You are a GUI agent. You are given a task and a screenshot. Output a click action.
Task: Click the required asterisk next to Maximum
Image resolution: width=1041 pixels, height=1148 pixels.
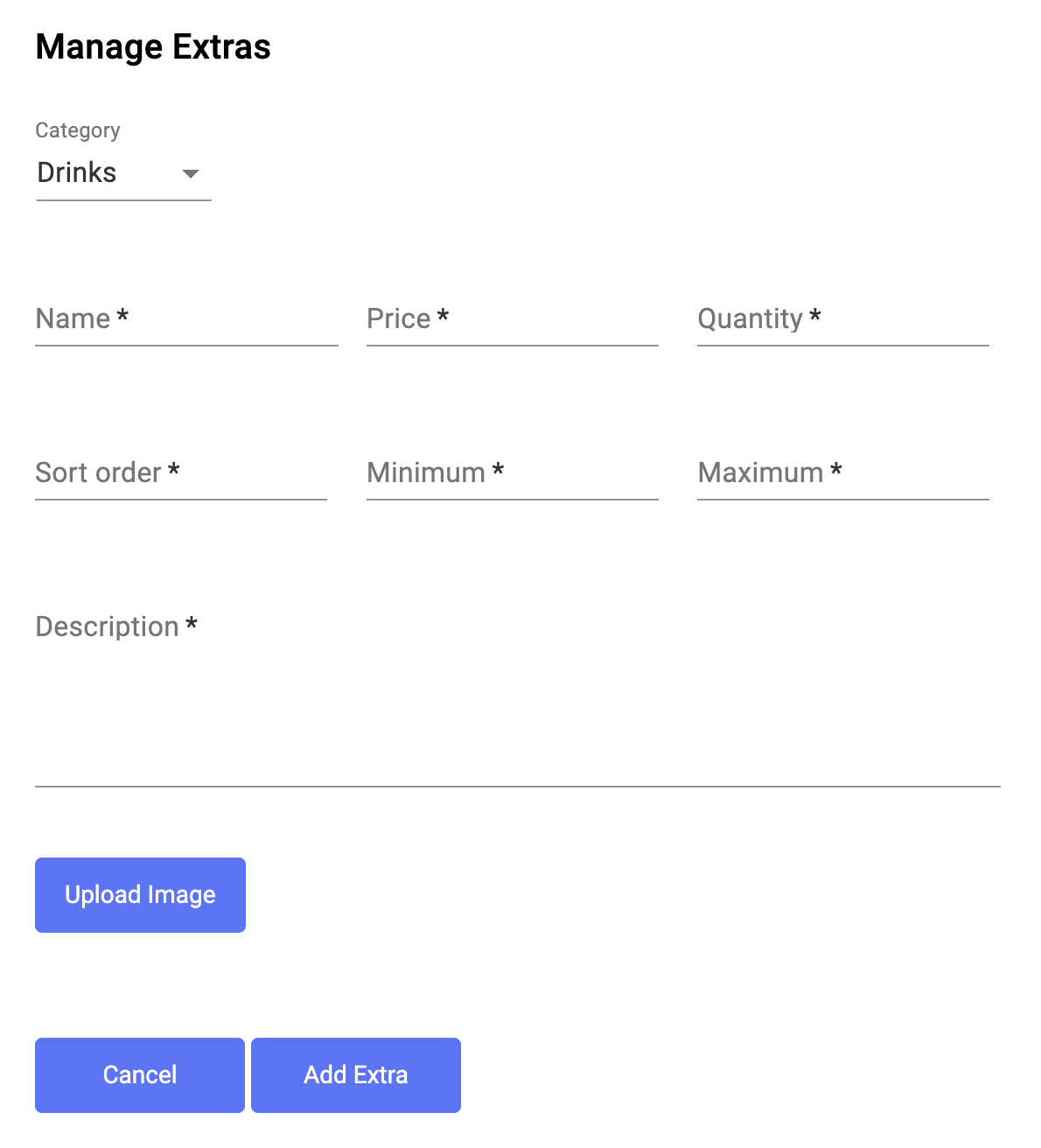tap(836, 470)
